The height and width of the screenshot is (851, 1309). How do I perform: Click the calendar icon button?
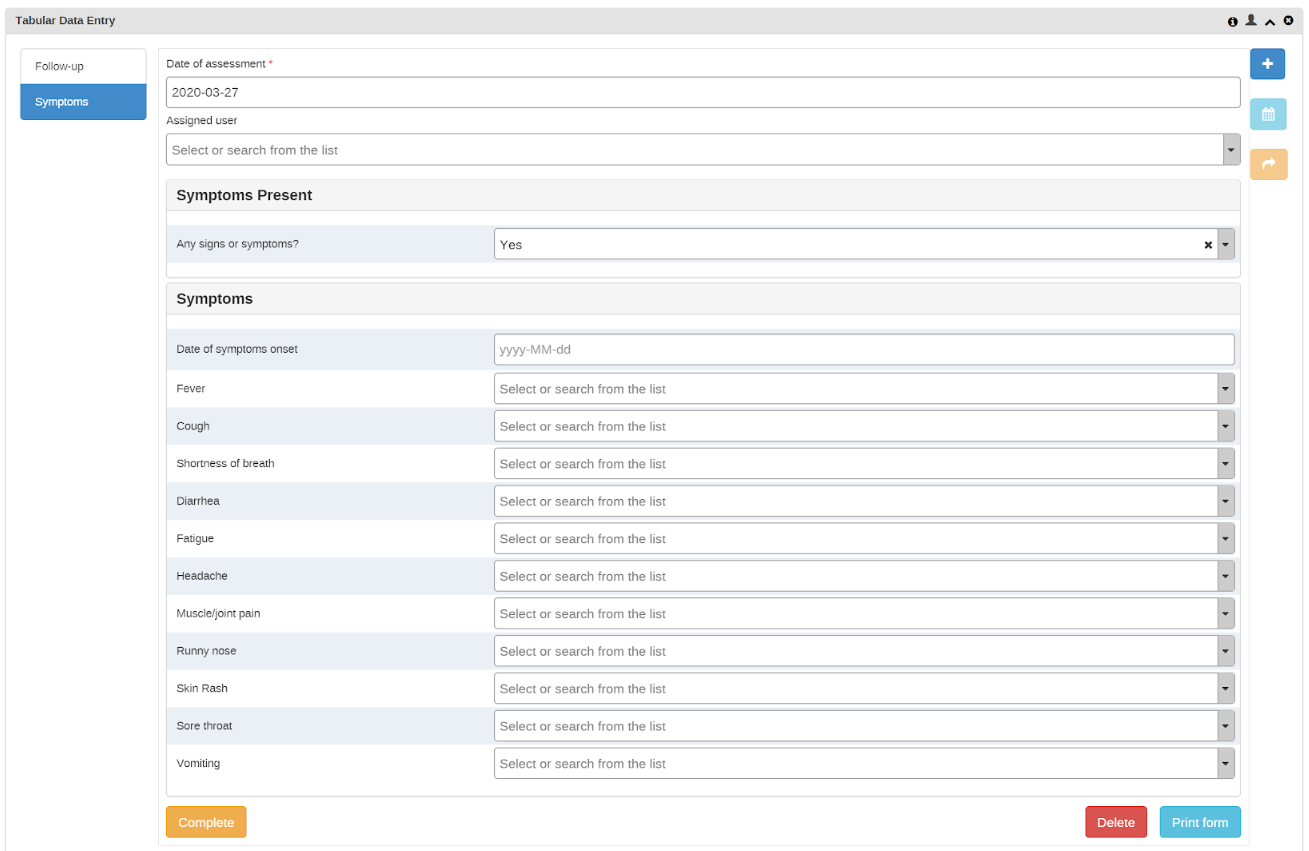1268,114
